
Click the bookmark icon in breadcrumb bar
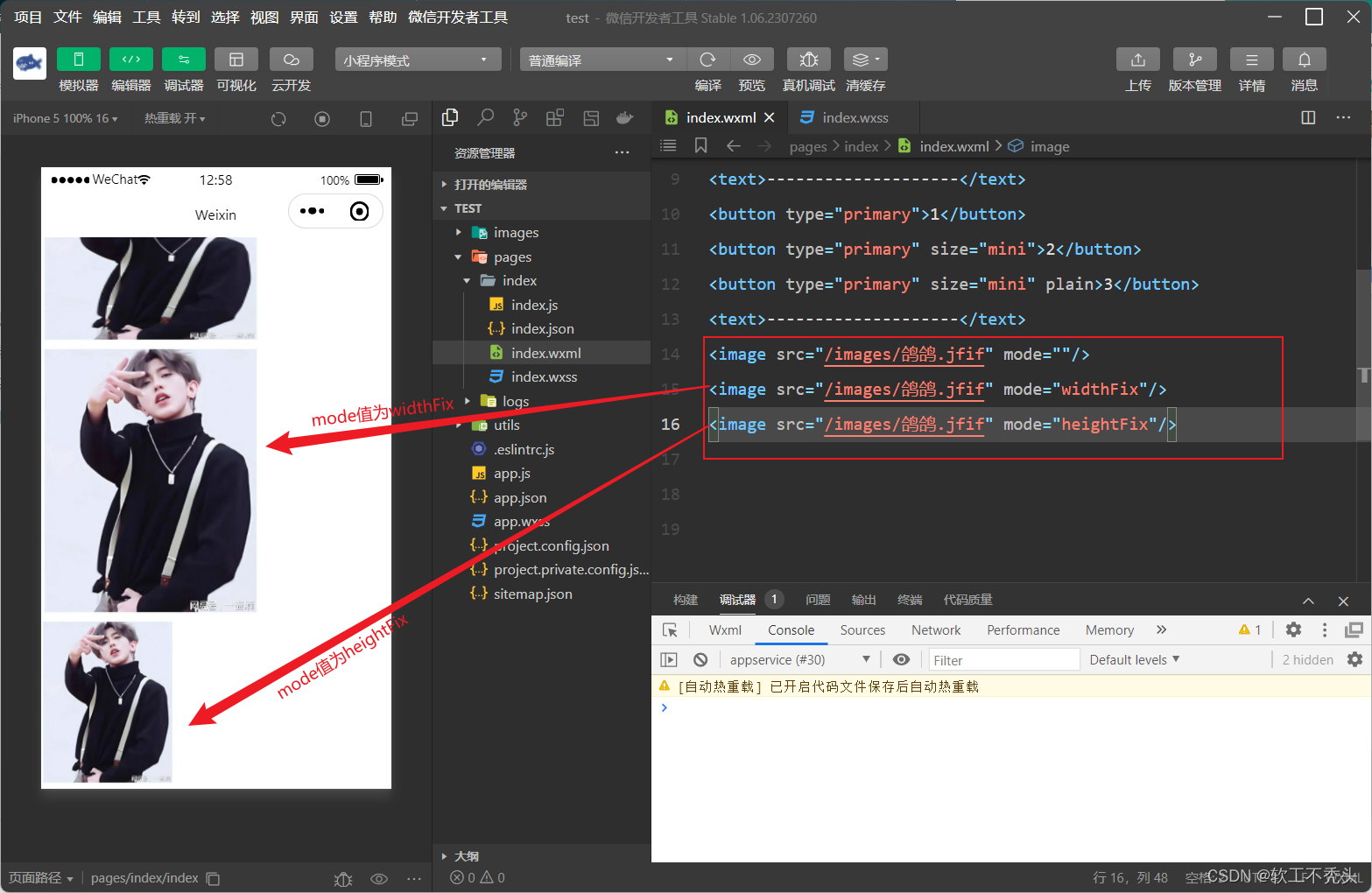701,146
